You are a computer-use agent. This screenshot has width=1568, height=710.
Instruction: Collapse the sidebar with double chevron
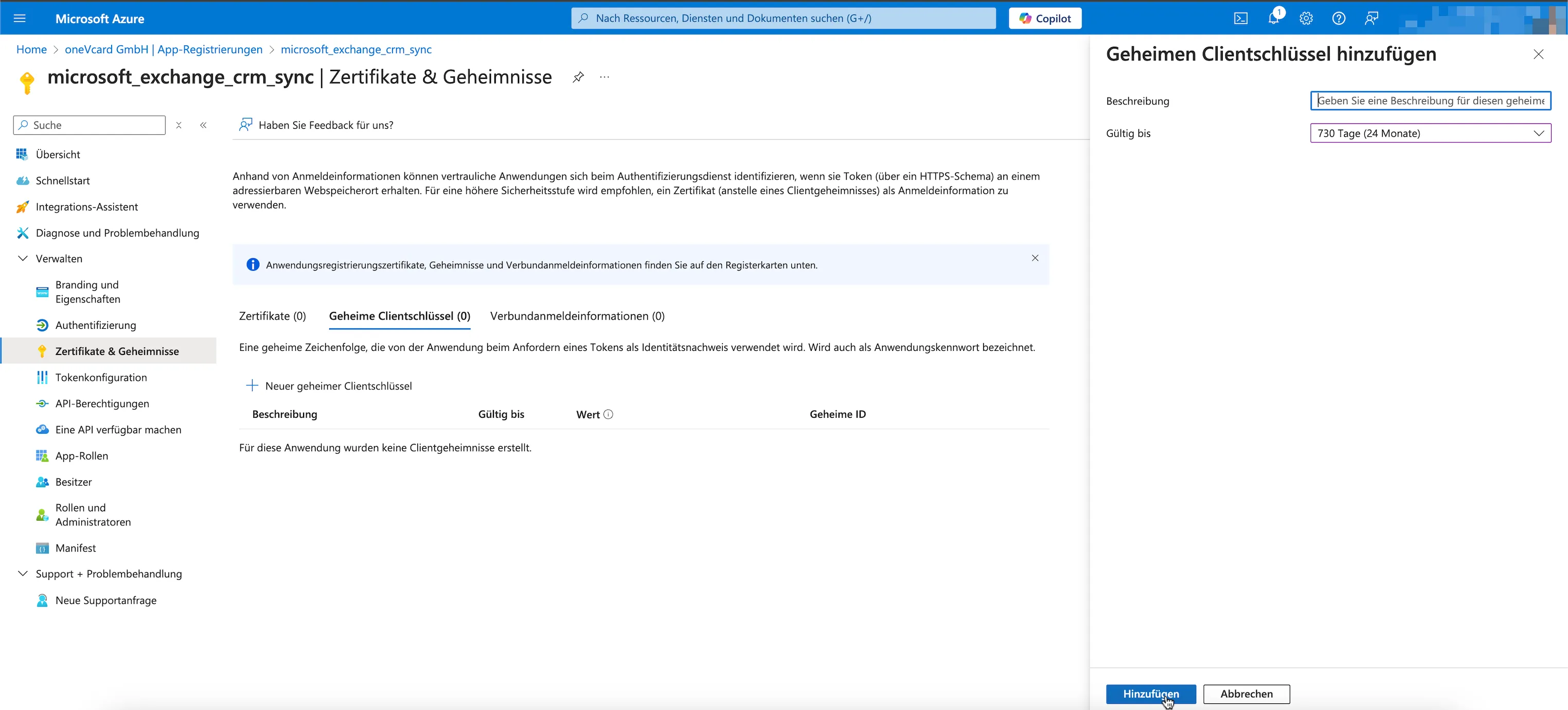(x=203, y=125)
